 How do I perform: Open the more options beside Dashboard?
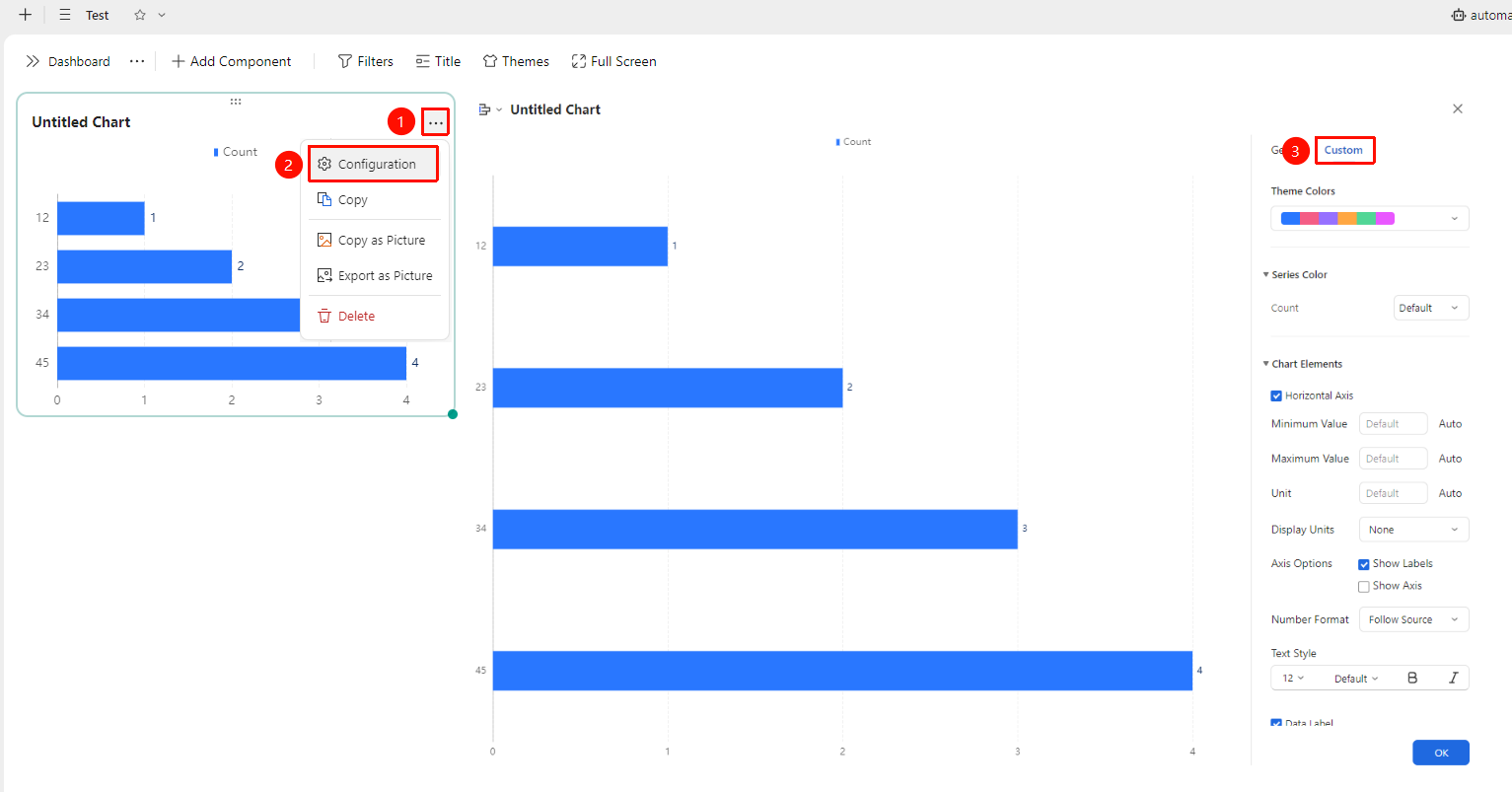click(137, 61)
